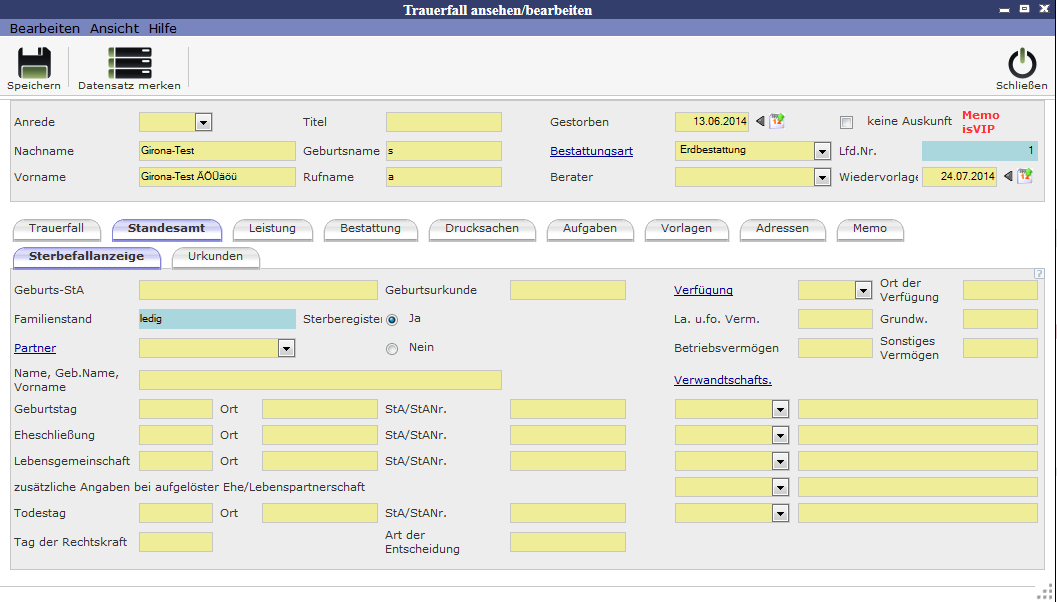Viewport: 1057px width, 602px height.
Task: Click the Speichern save icon
Action: [x=34, y=64]
